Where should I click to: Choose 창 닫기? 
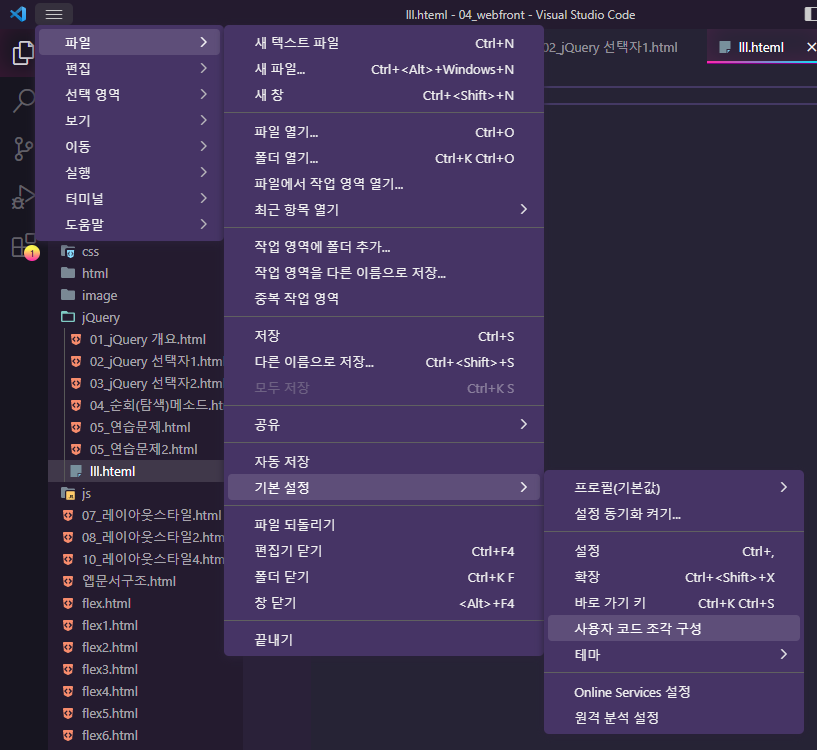[x=384, y=603]
